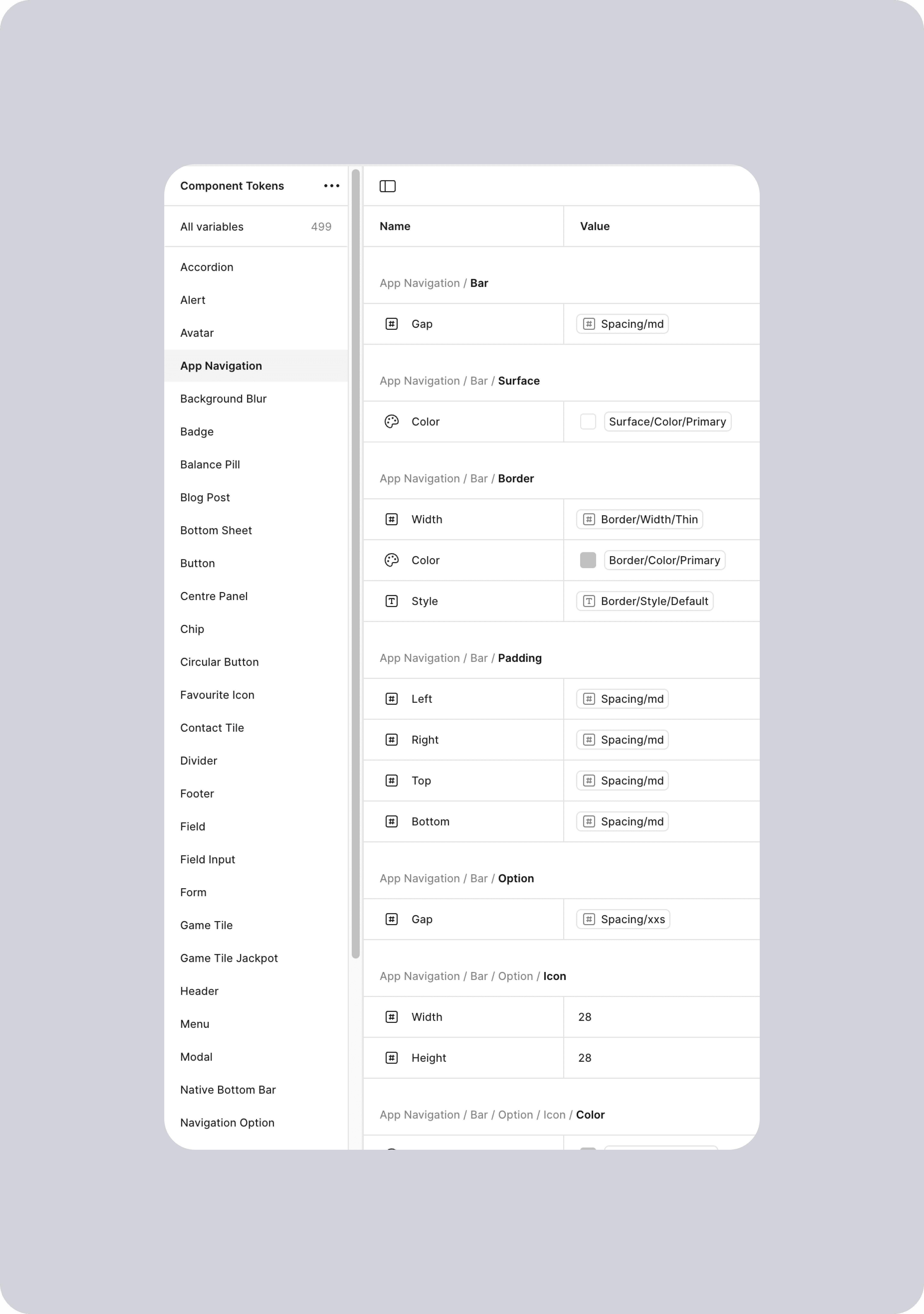Click the white Surface Color swatch
This screenshot has height=1314, width=924.
point(588,422)
